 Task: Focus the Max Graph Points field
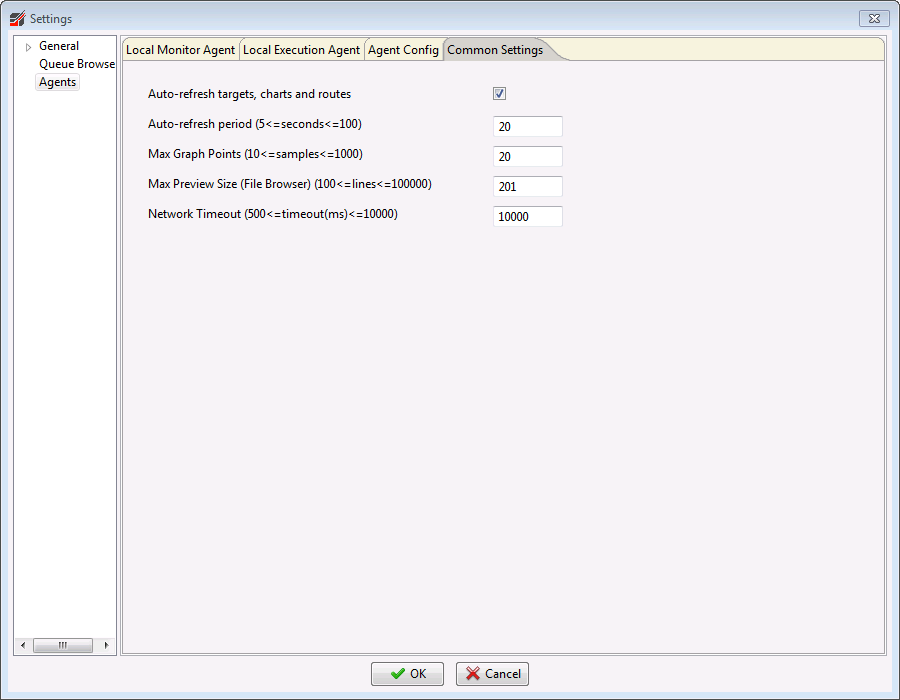527,156
